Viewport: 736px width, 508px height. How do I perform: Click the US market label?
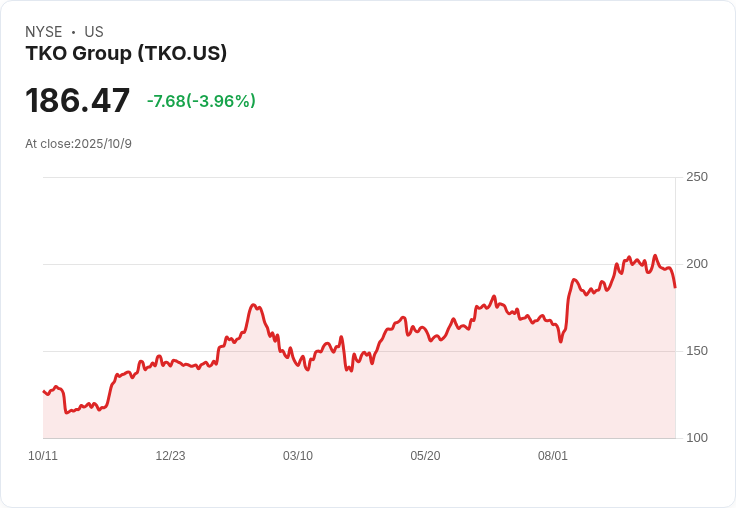pyautogui.click(x=94, y=32)
